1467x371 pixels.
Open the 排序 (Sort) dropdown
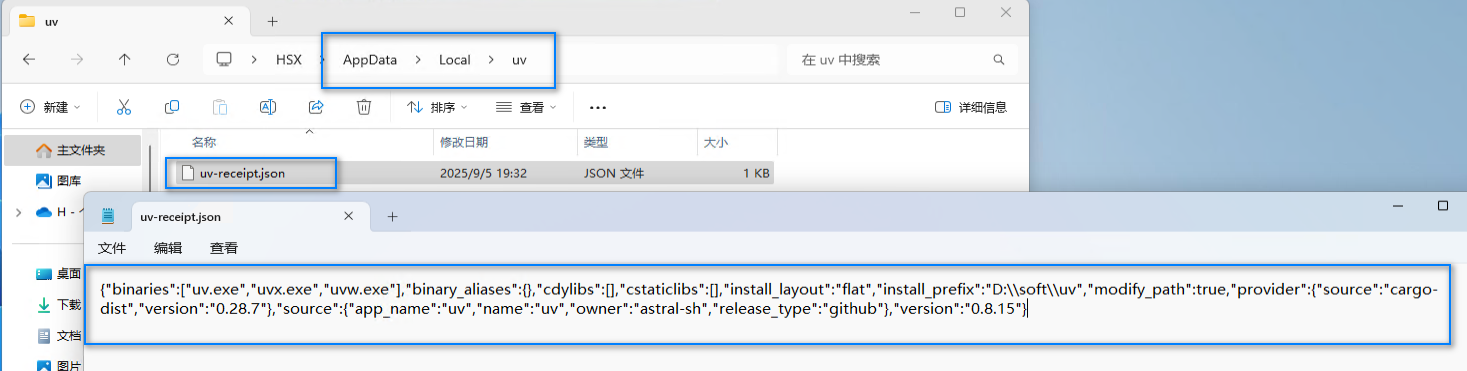[x=437, y=107]
